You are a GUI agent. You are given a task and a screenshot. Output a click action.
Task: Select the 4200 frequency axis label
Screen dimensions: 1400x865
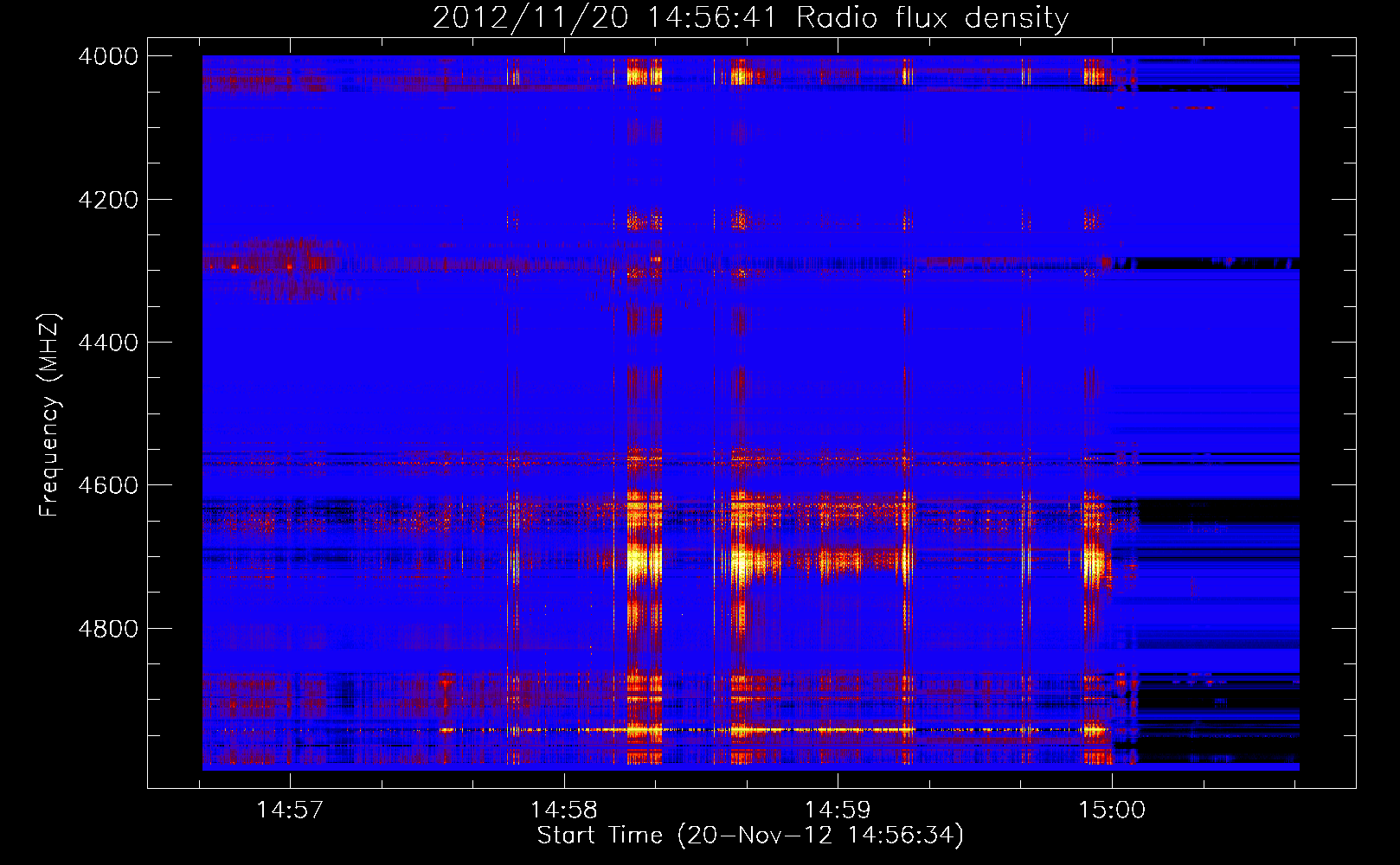108,200
